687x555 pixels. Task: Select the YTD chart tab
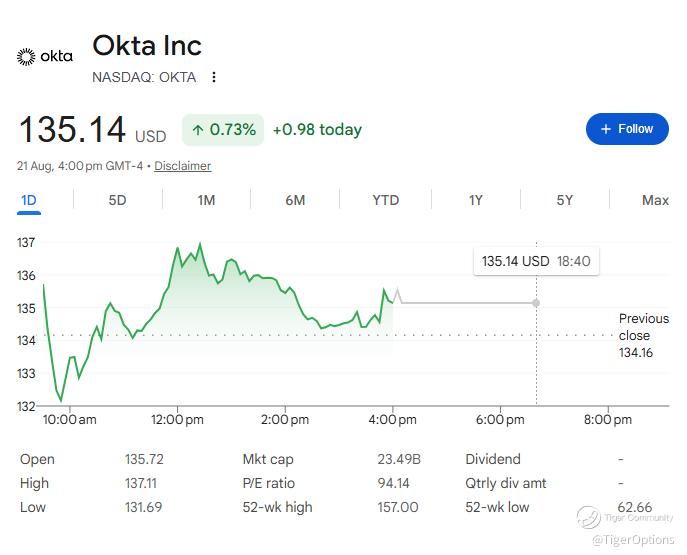click(386, 201)
